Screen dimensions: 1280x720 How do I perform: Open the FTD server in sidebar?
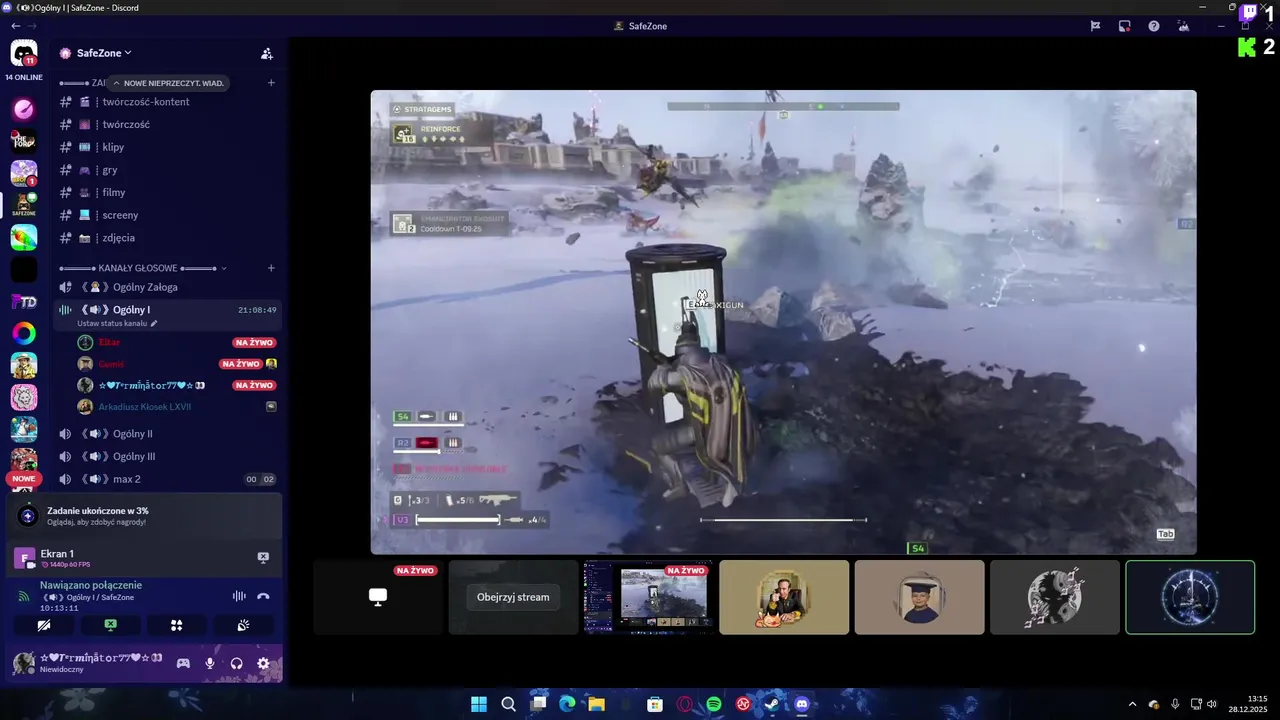coord(24,302)
